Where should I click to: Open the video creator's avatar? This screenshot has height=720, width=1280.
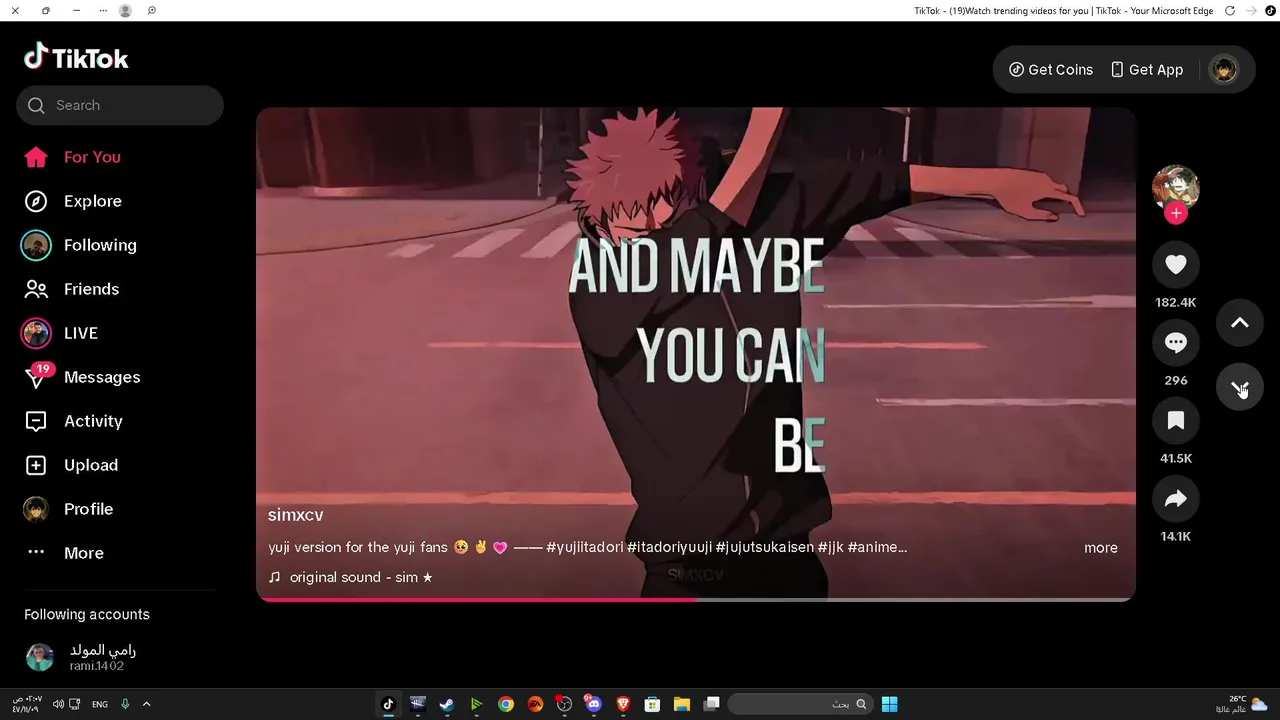coord(1176,188)
